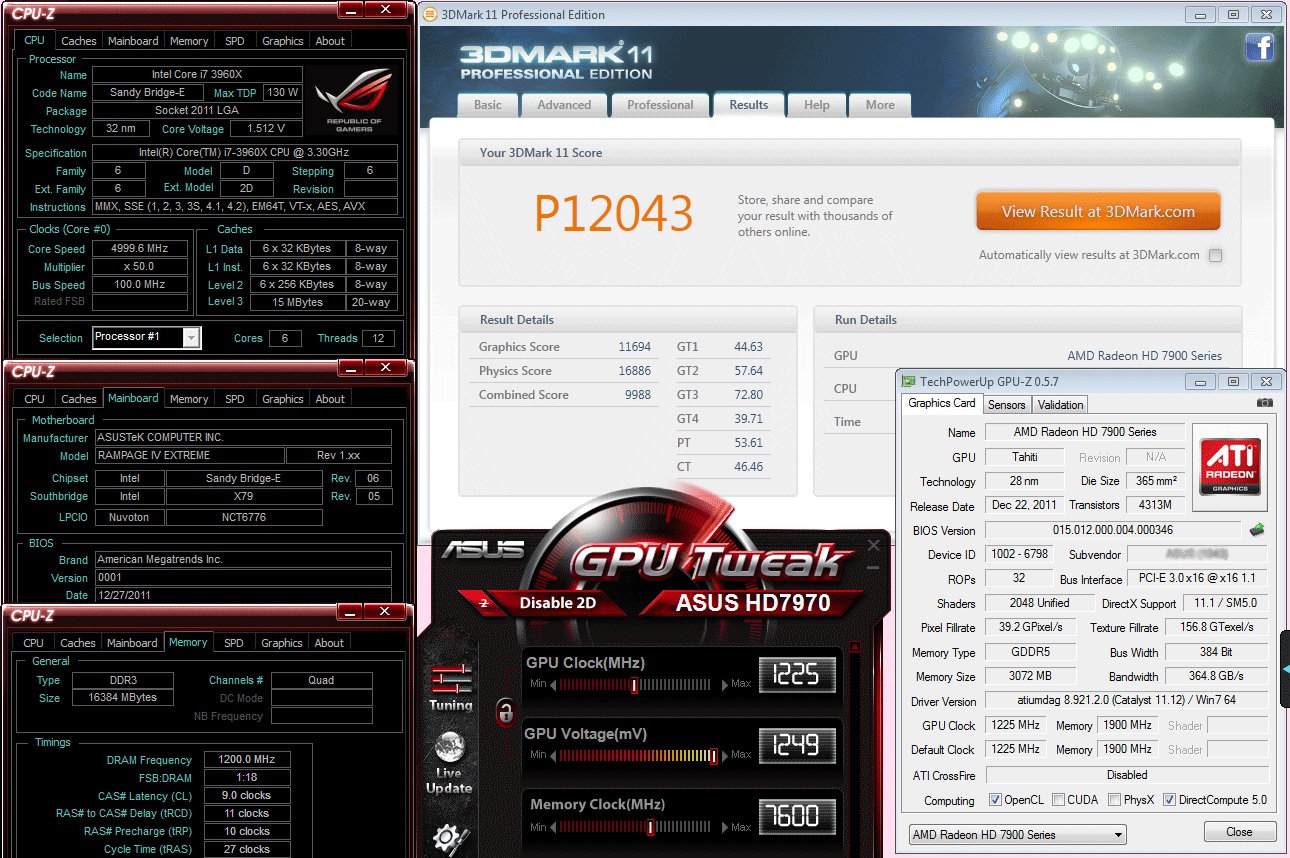Viewport: 1290px width, 858px height.
Task: Toggle the padlock linking clock and voltage
Action: tap(506, 713)
